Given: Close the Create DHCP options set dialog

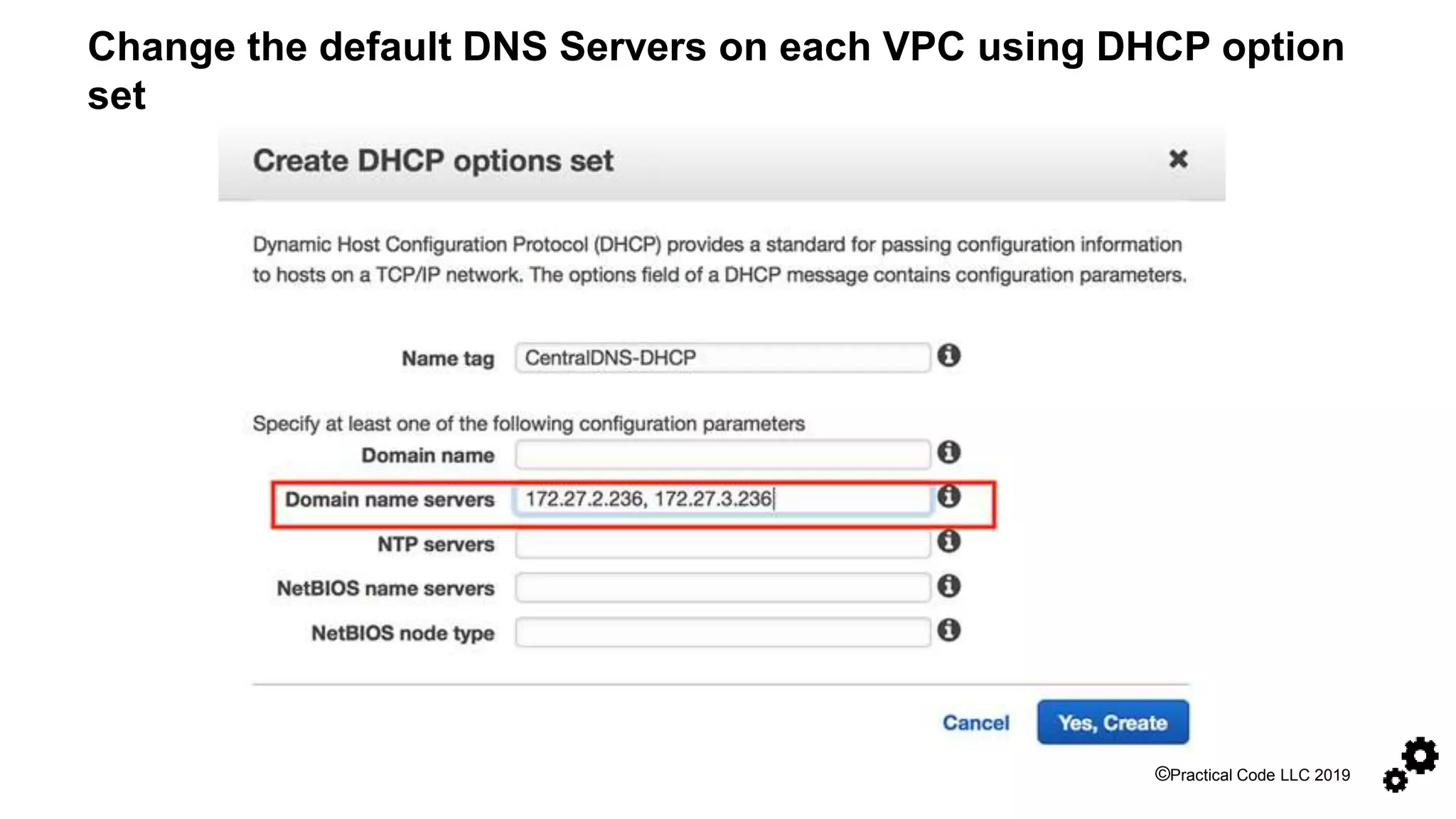Looking at the screenshot, I should 1178,159.
